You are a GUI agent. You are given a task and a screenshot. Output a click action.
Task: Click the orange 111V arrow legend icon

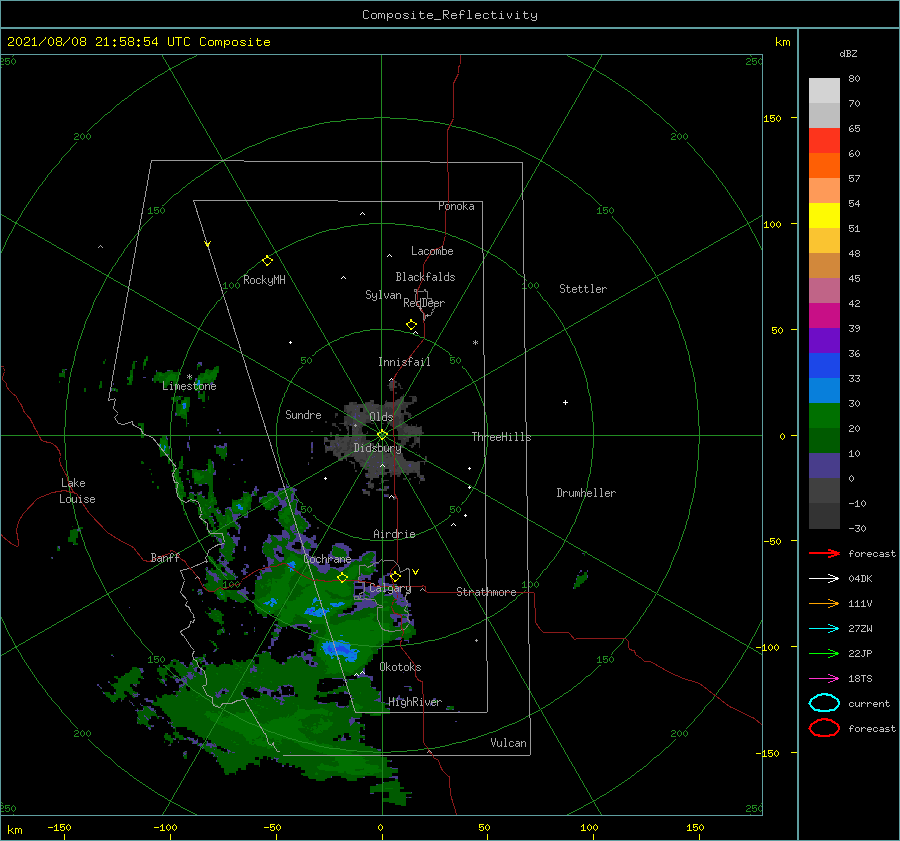[x=824, y=603]
